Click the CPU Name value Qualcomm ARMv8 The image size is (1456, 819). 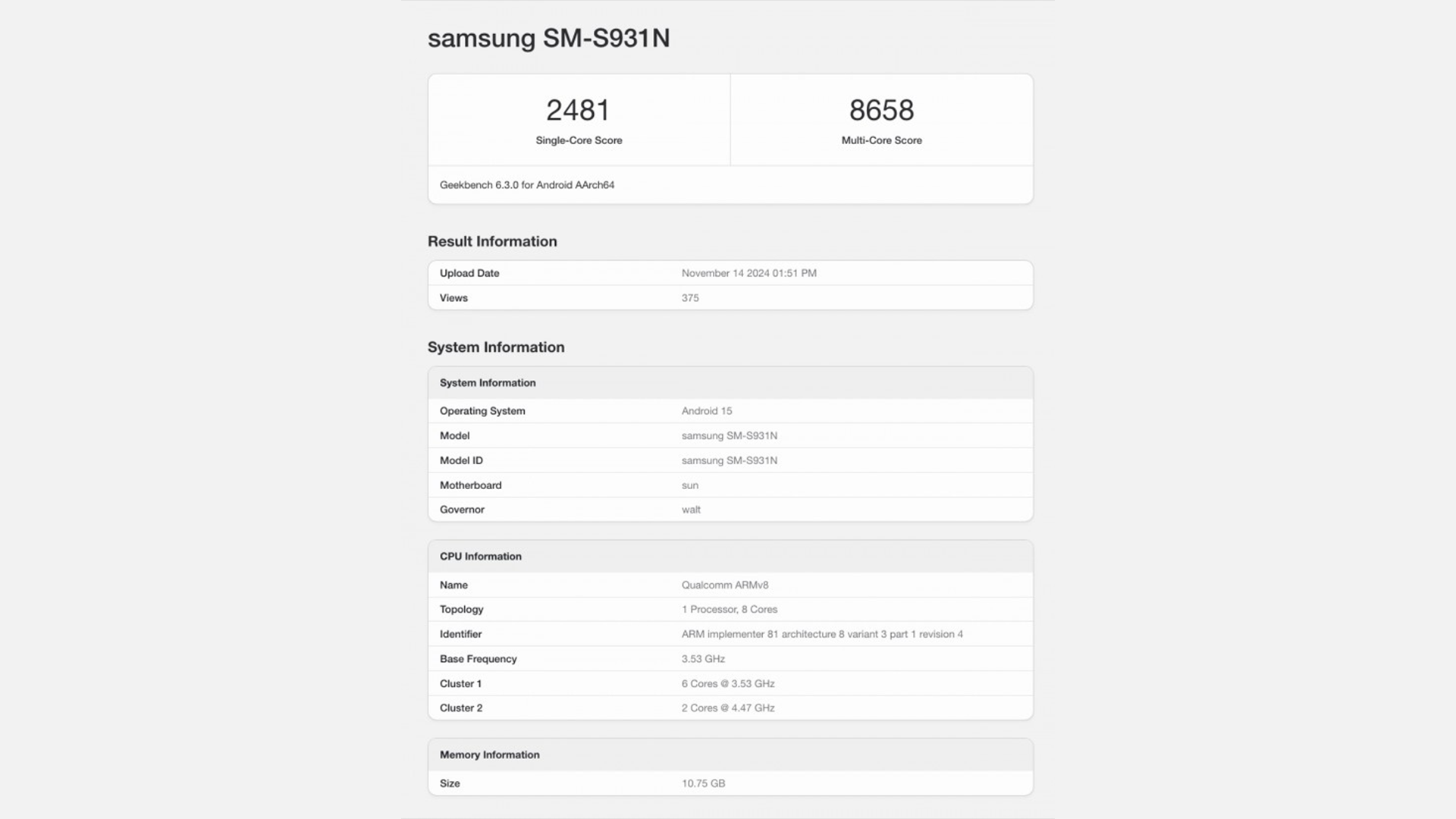[725, 585]
